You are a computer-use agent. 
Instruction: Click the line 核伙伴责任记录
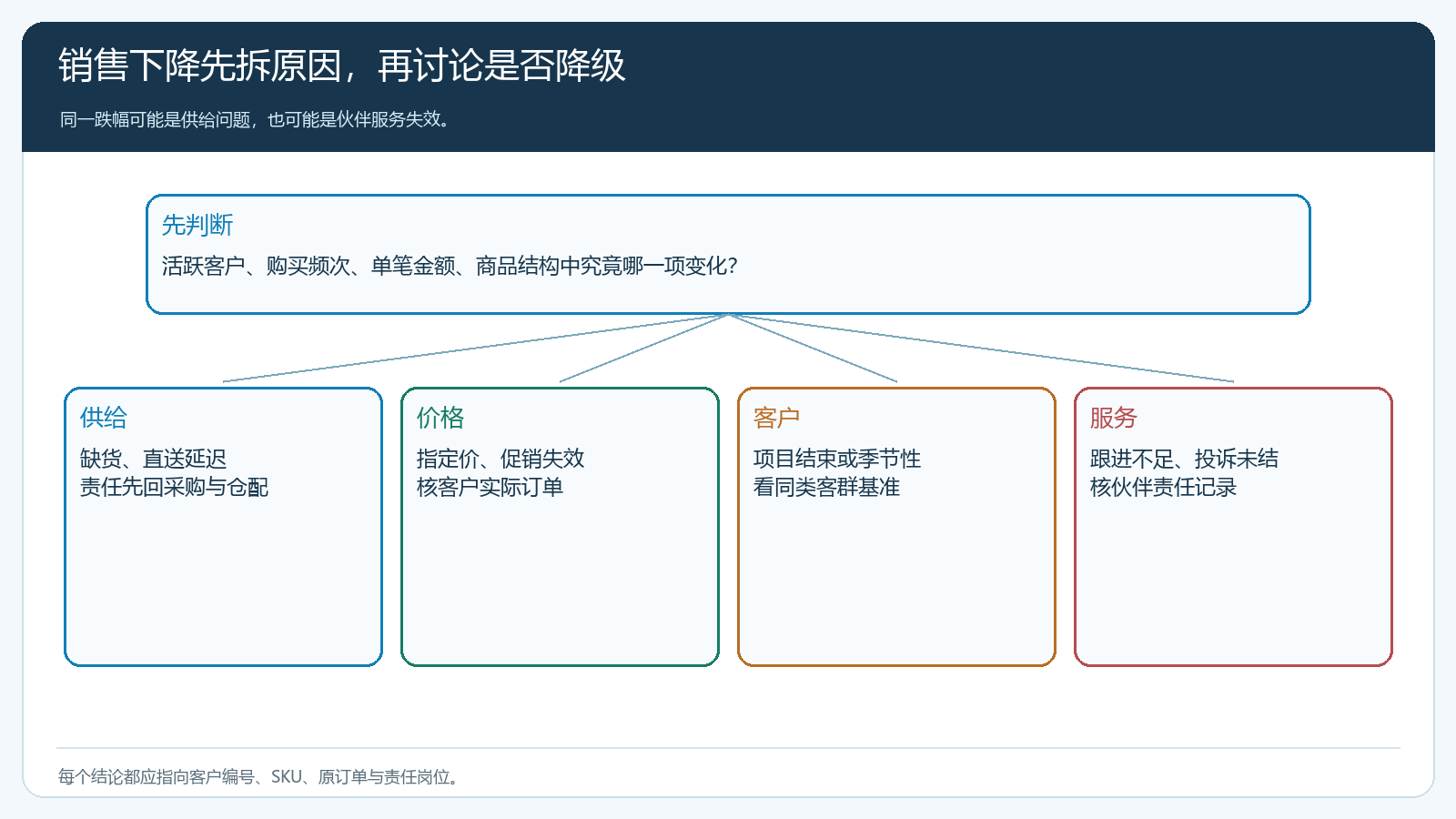[1163, 487]
